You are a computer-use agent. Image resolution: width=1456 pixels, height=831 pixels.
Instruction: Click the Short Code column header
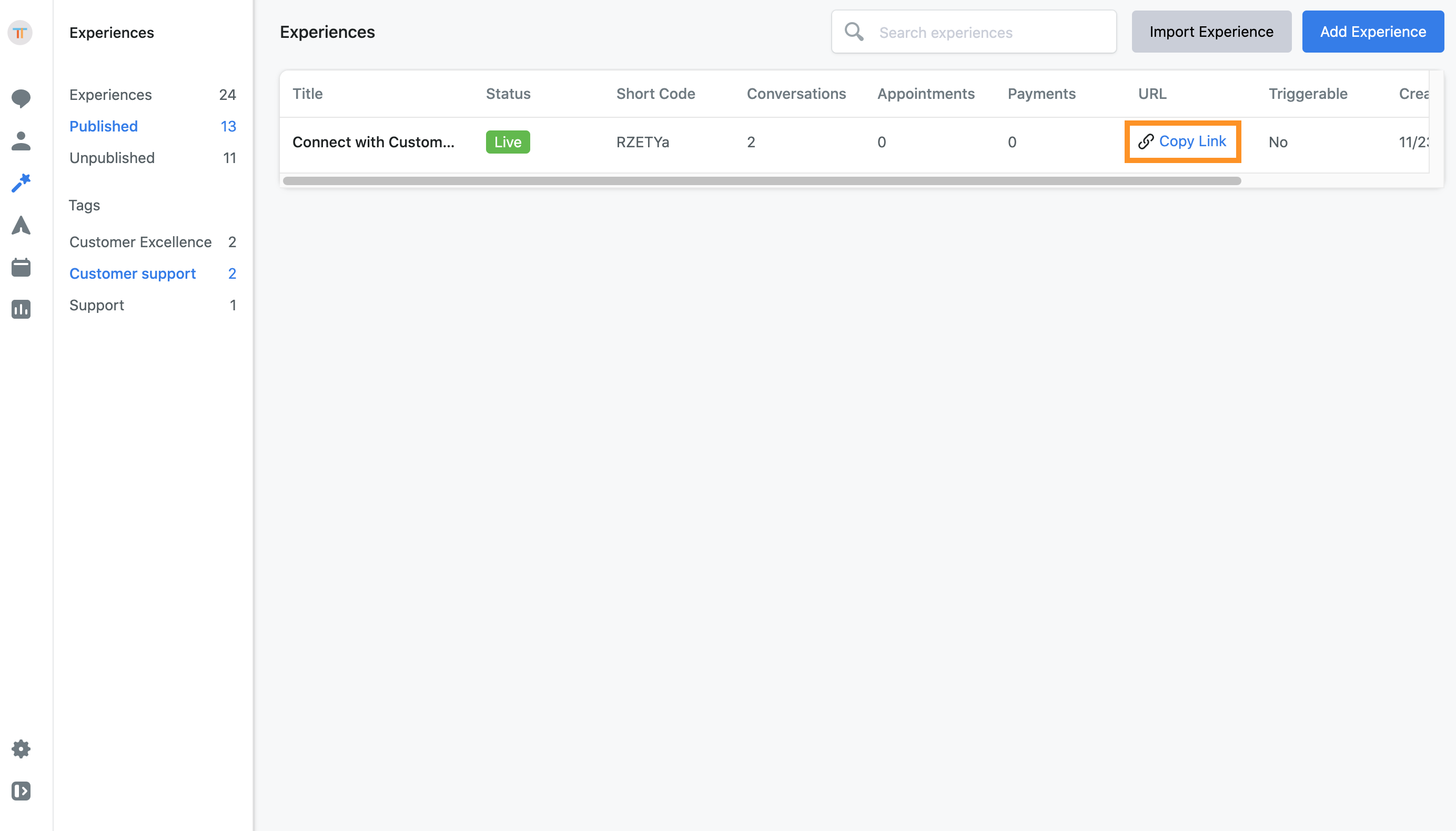tap(655, 94)
